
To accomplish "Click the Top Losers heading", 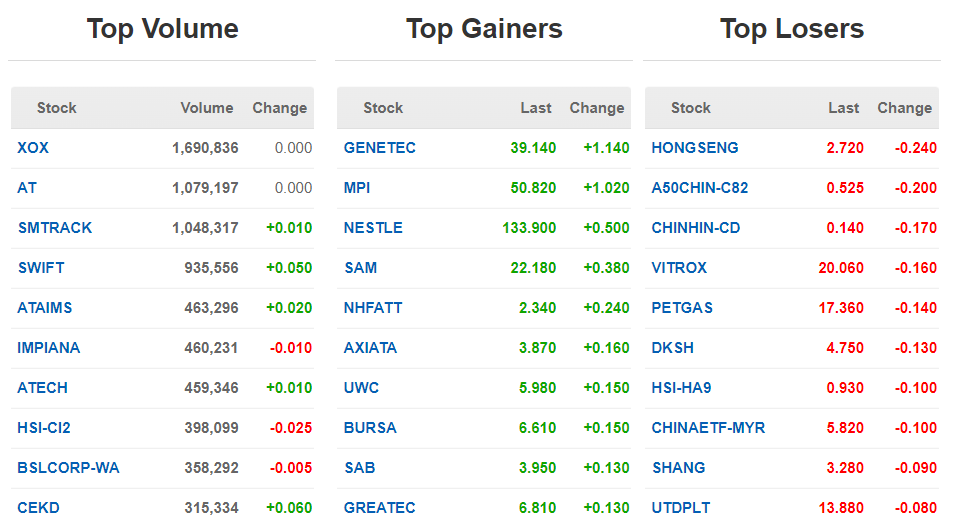I will [792, 29].
